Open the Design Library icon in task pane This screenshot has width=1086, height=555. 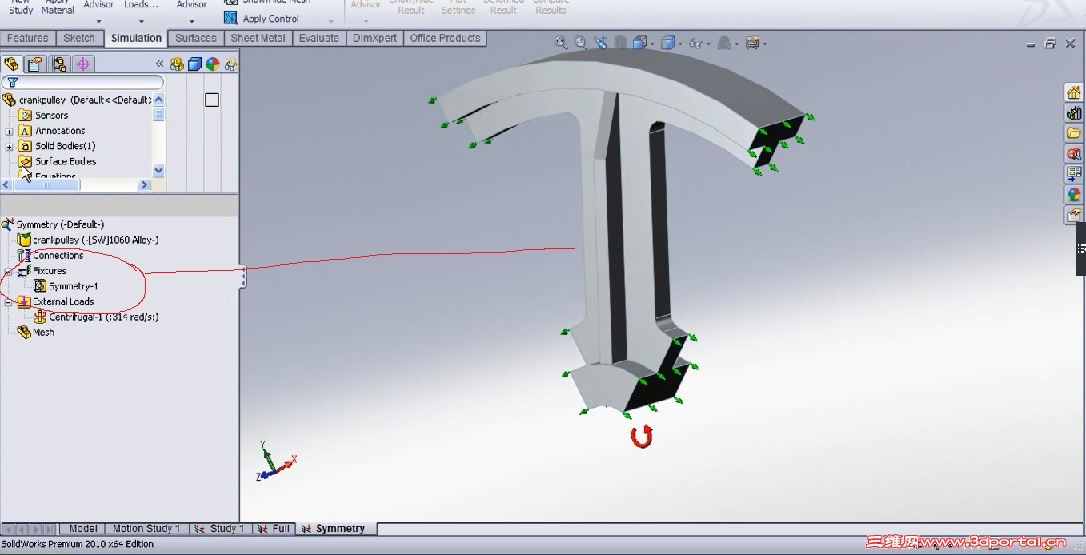coord(1074,113)
